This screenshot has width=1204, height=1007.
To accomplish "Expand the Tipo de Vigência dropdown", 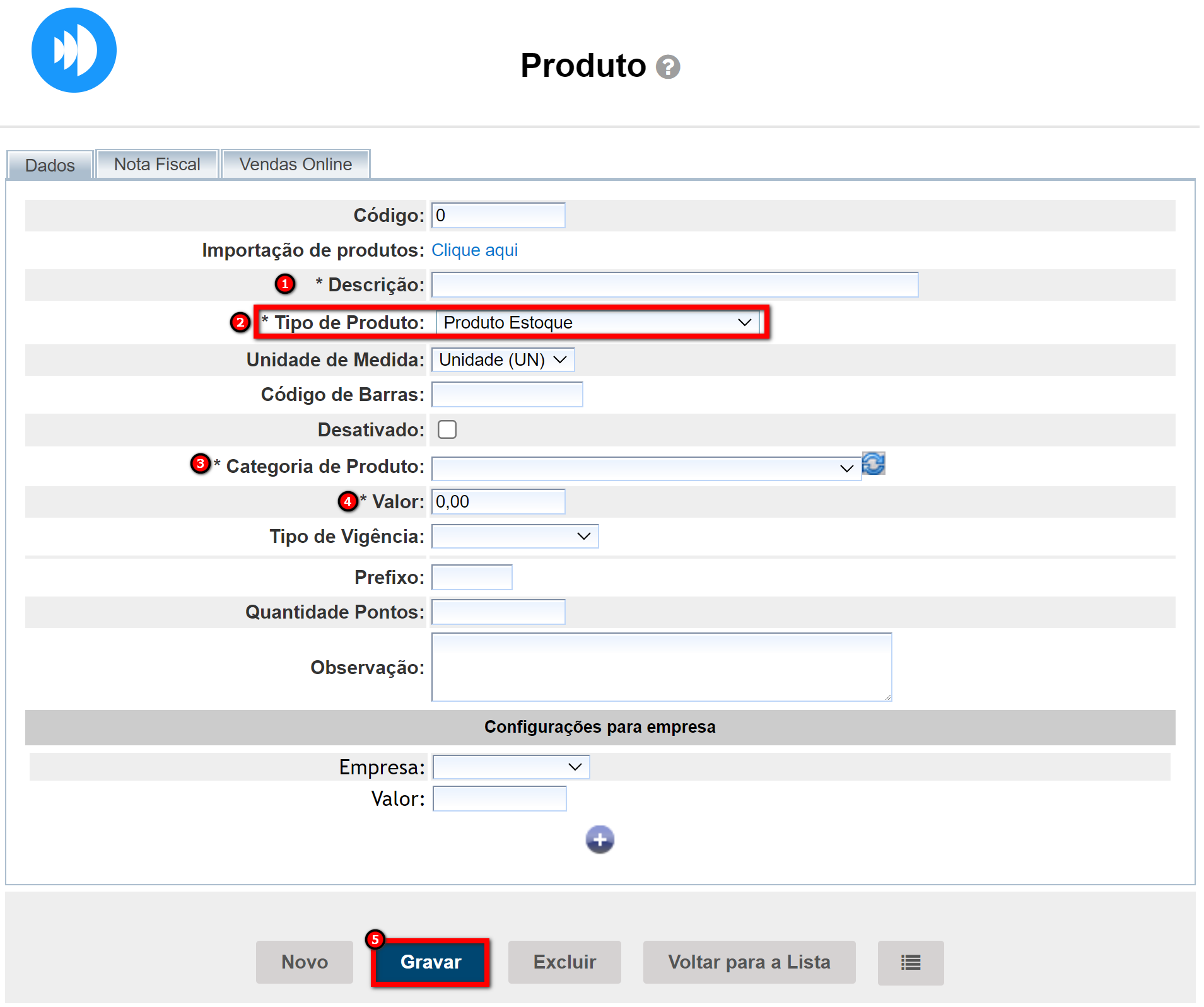I will (515, 537).
